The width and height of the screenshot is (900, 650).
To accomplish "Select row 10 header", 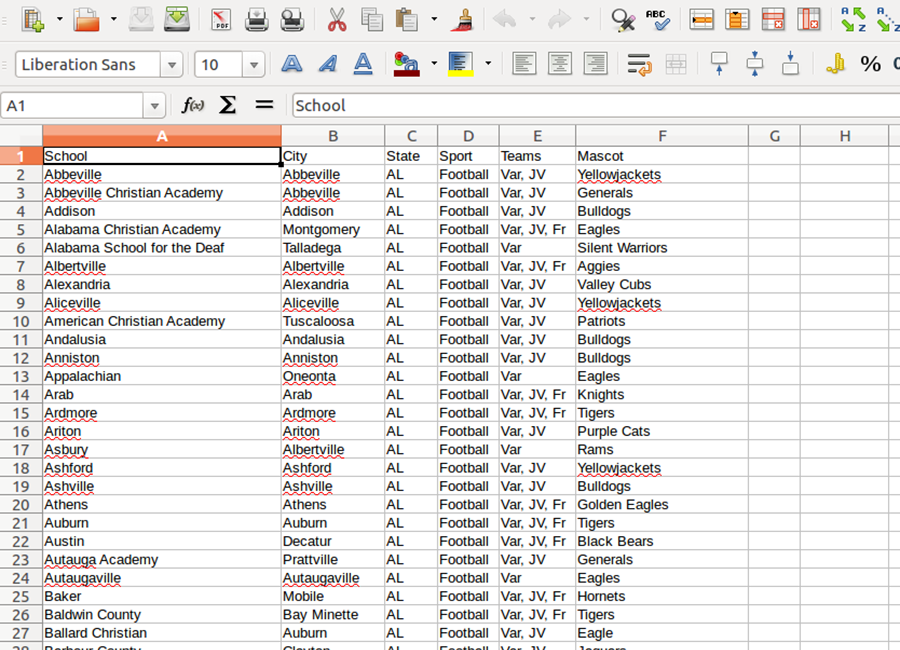I will [x=21, y=321].
